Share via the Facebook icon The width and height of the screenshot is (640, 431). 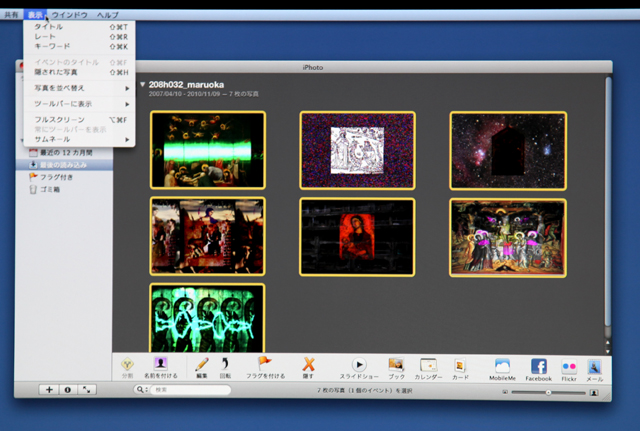(x=539, y=367)
